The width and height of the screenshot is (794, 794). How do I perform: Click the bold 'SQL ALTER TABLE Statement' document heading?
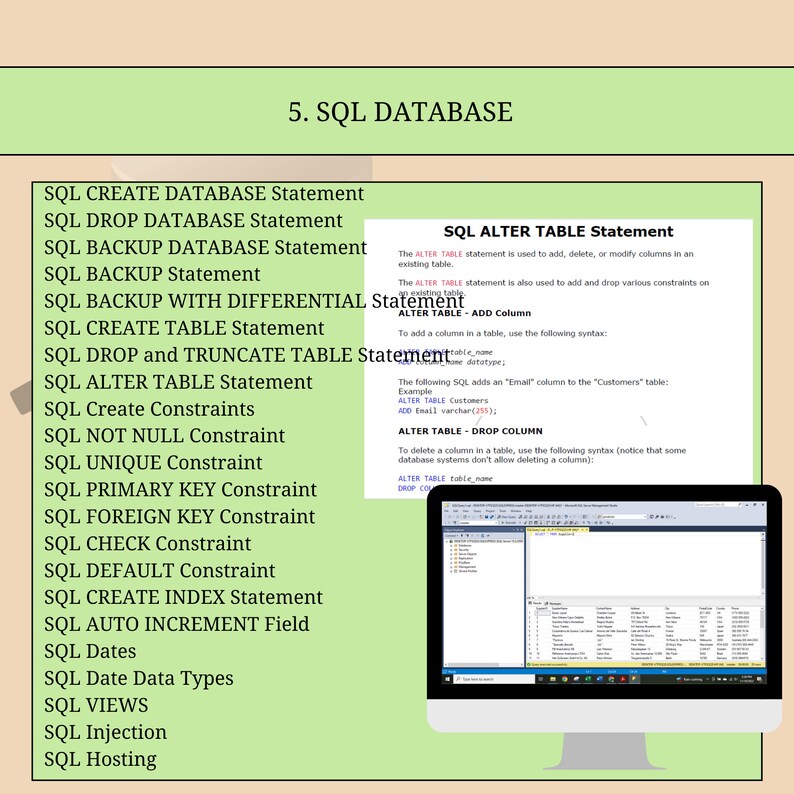559,231
